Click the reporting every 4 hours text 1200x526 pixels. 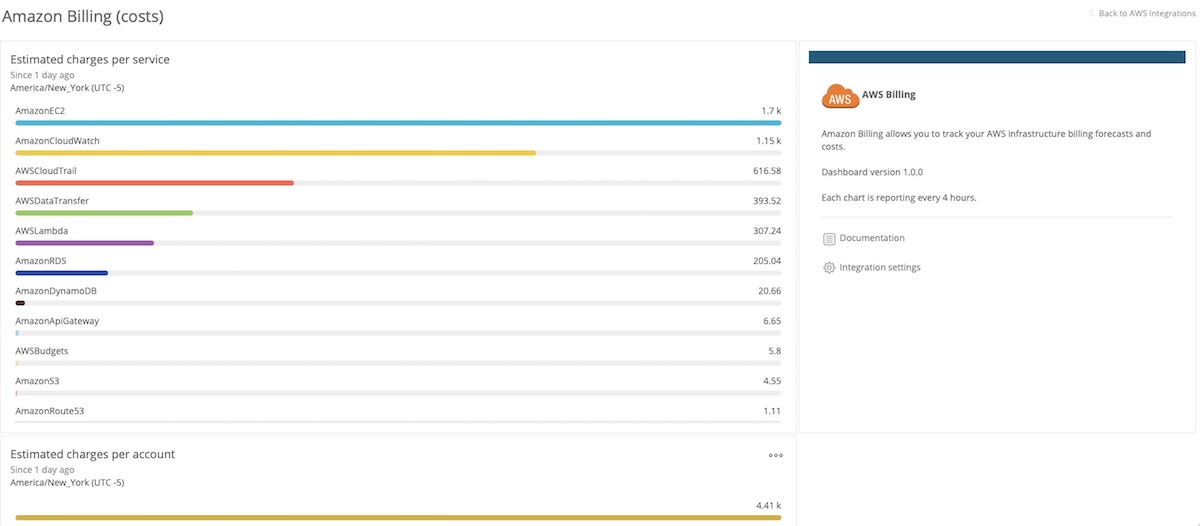(x=898, y=198)
